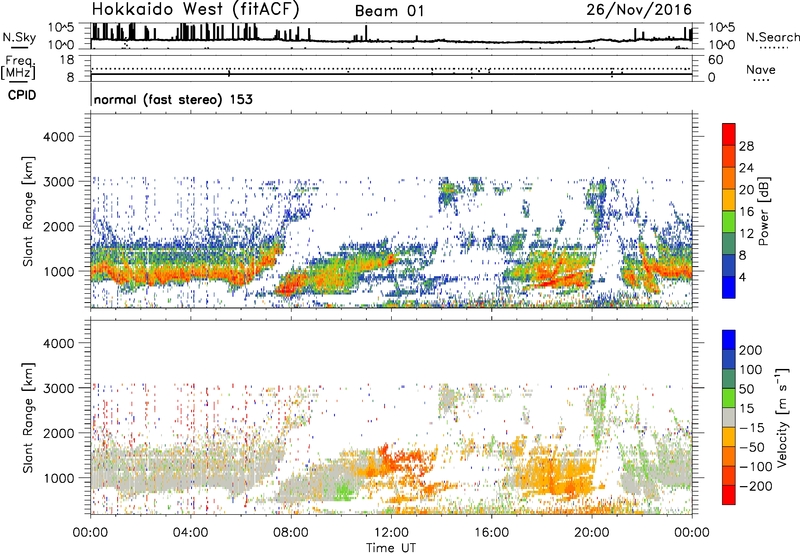Viewport: 800px width, 554px height.
Task: Click the left noise axis label "10^5"
Action: (61, 27)
